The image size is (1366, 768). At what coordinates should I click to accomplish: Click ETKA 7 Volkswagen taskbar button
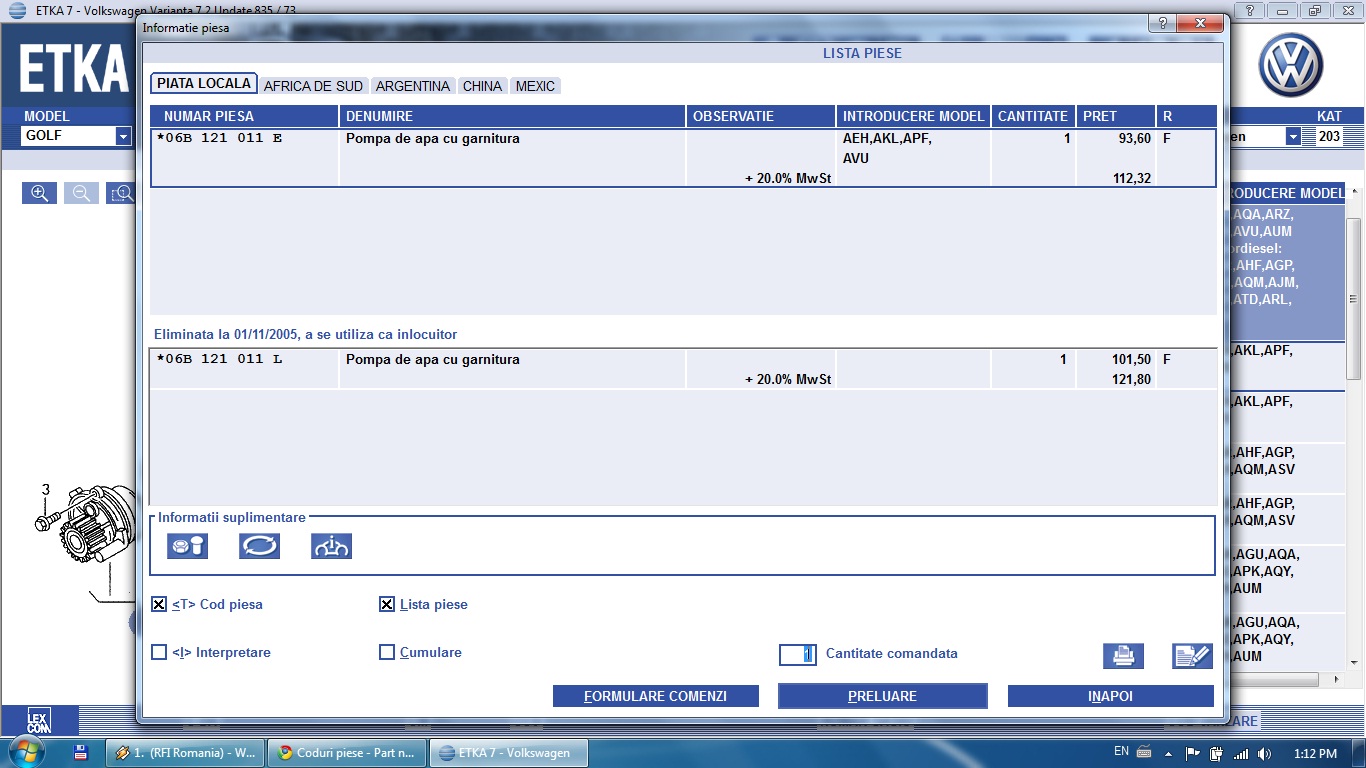[509, 753]
